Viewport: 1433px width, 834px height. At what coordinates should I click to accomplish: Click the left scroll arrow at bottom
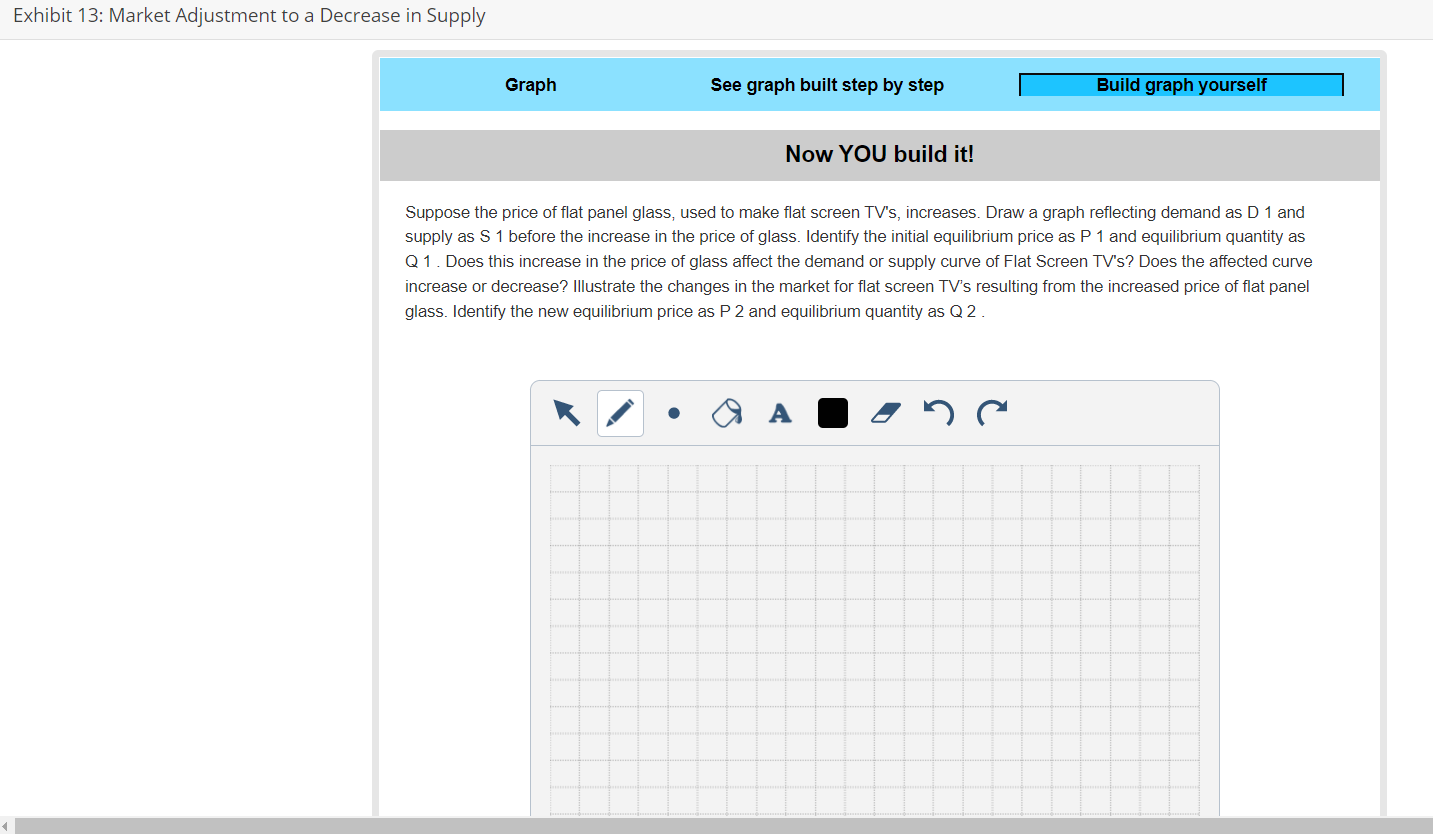coord(7,824)
